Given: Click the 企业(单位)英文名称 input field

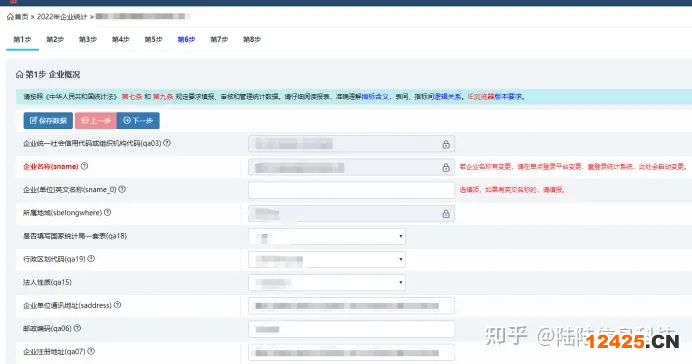Looking at the screenshot, I should pos(351,190).
